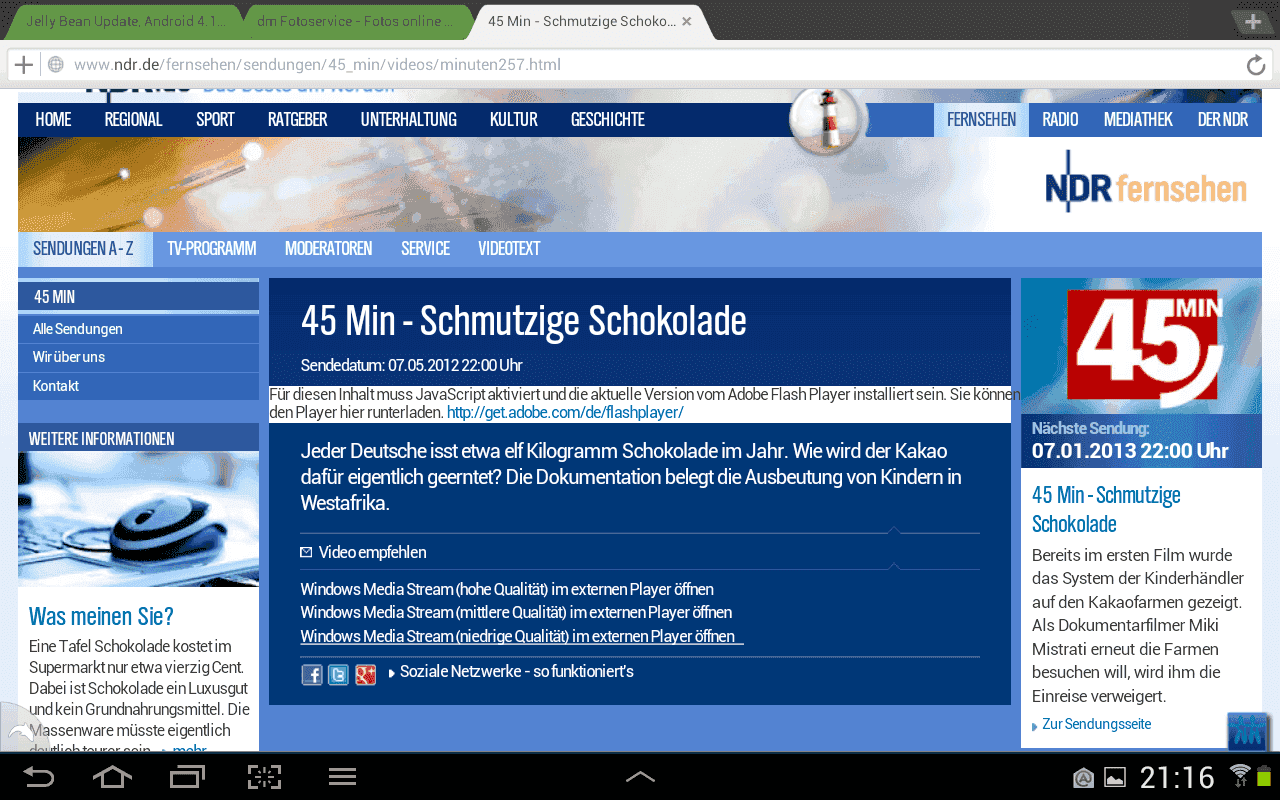Tap the blue floating icon bottom right
The height and width of the screenshot is (800, 1280).
point(1248,731)
